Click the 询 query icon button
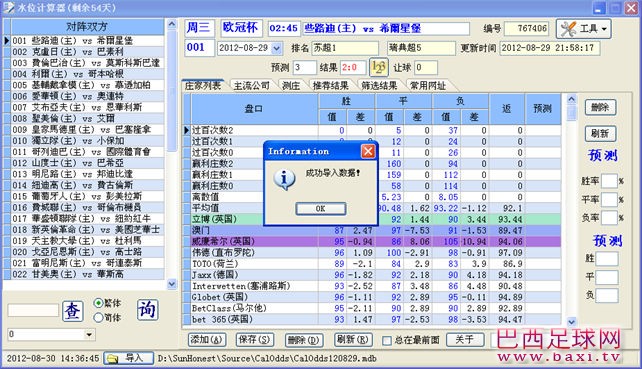The image size is (642, 369). pyautogui.click(x=147, y=310)
